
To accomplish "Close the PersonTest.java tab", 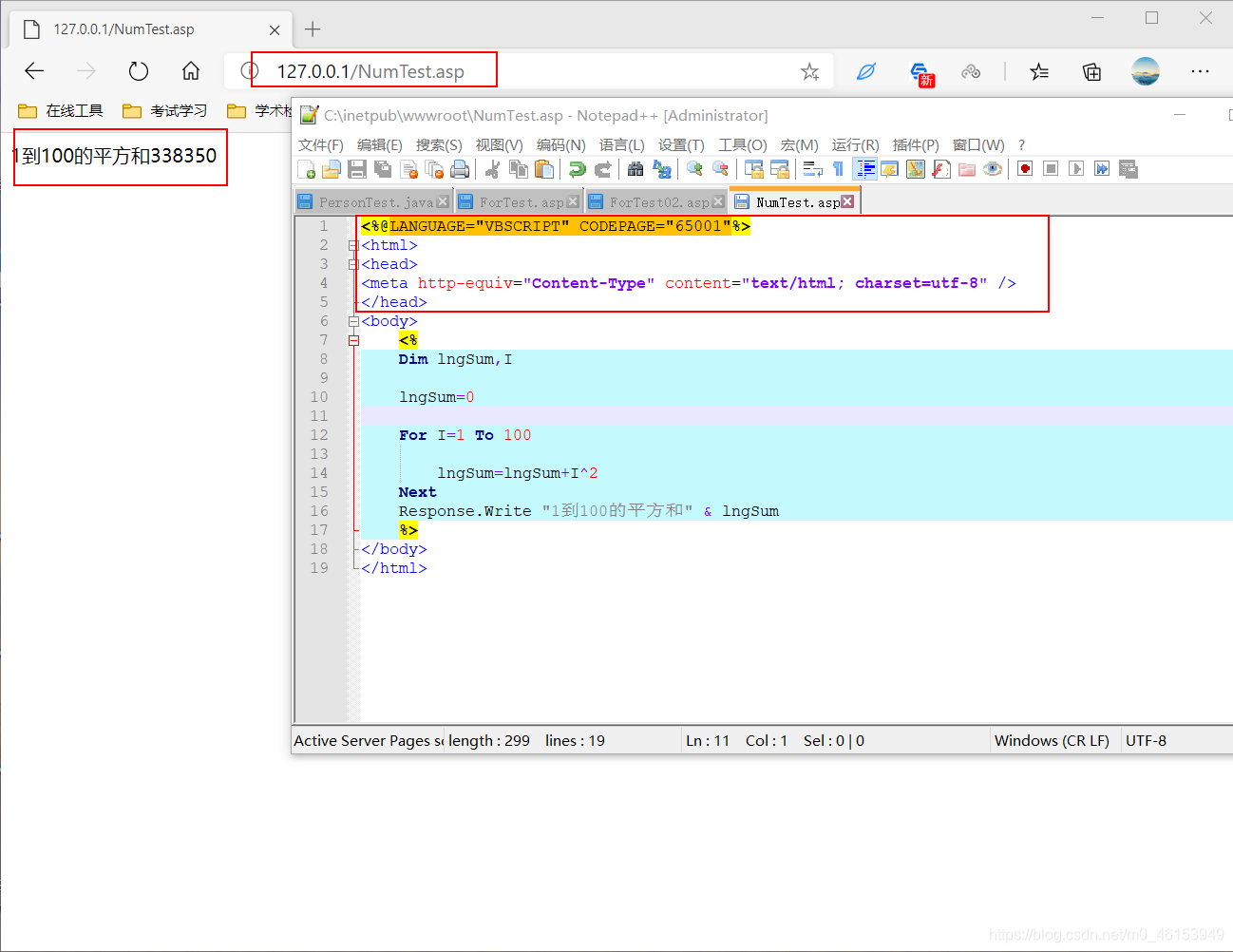I will [x=443, y=201].
